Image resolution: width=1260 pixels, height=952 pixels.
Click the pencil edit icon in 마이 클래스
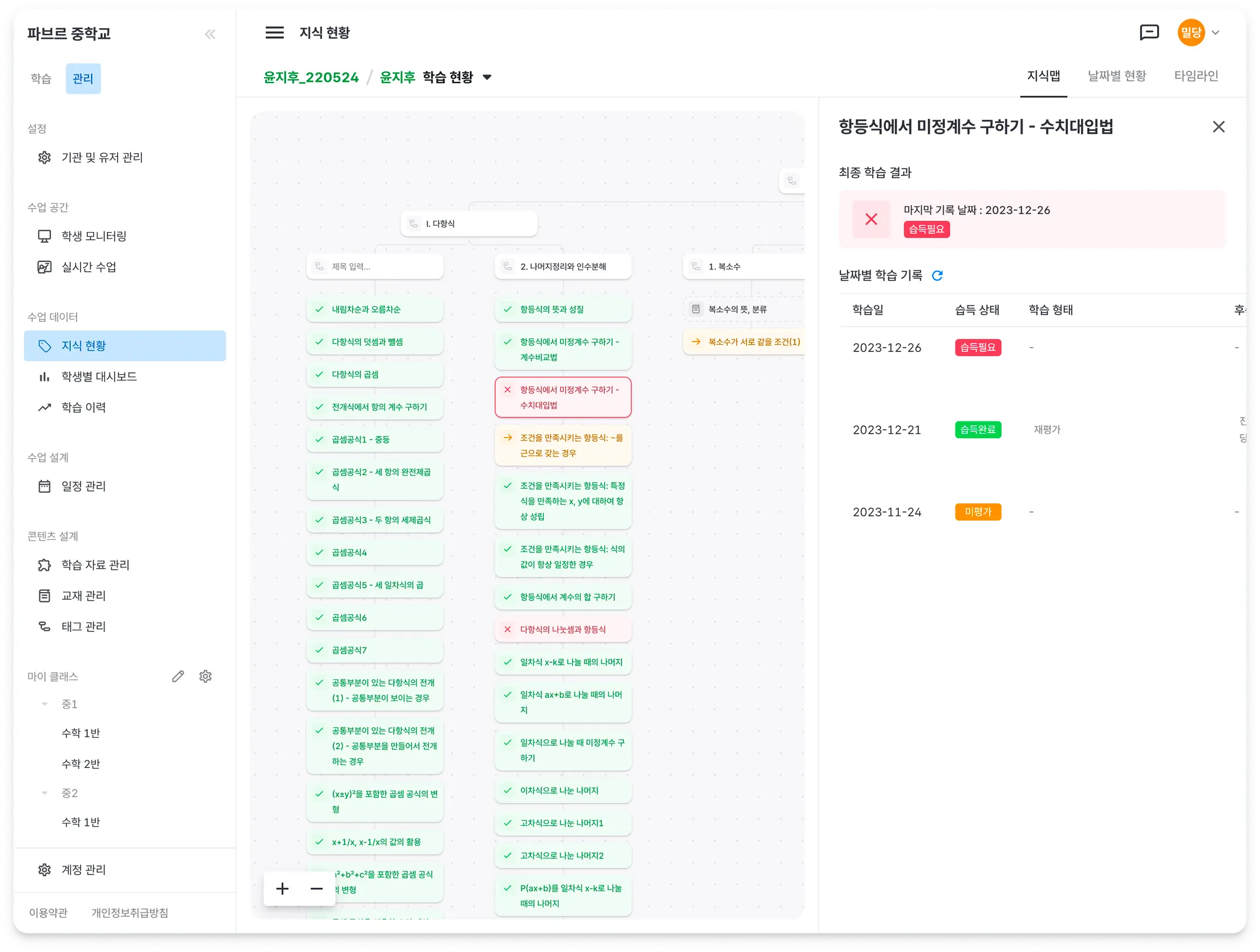coord(178,676)
